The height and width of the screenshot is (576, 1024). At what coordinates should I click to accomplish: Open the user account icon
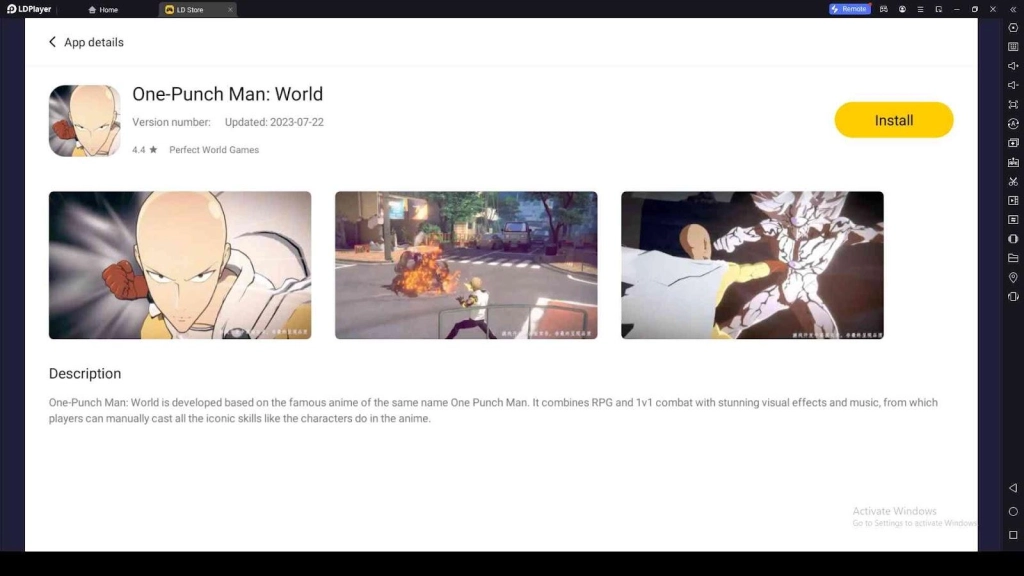pyautogui.click(x=902, y=9)
